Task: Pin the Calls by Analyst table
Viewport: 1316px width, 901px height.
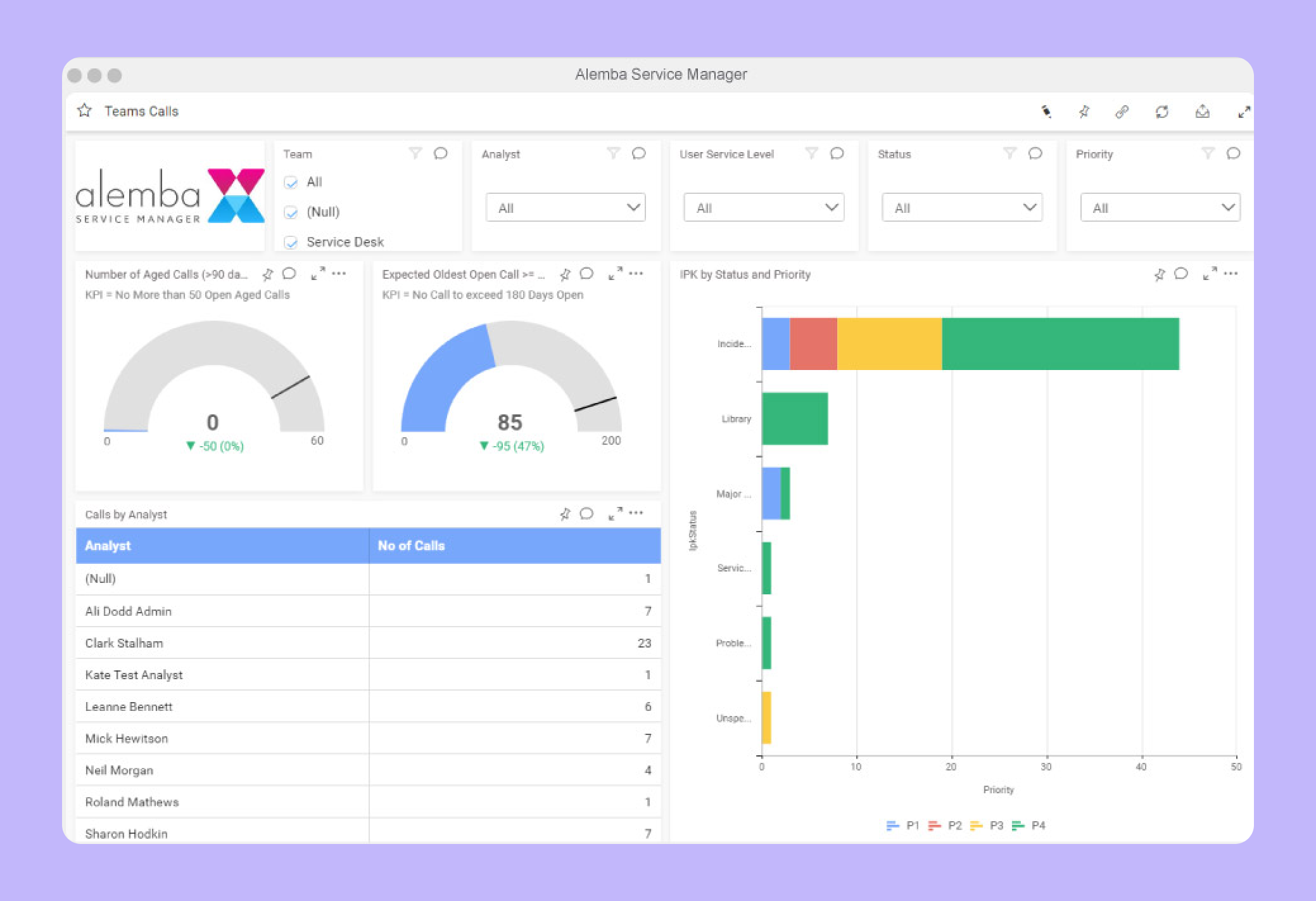Action: click(565, 514)
